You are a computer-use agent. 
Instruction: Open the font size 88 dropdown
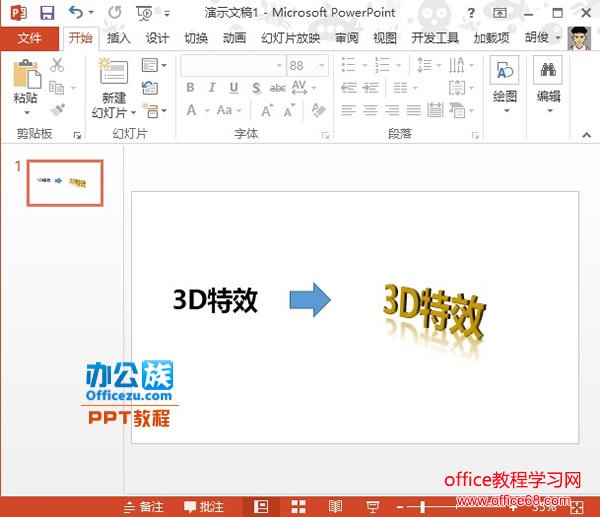322,65
